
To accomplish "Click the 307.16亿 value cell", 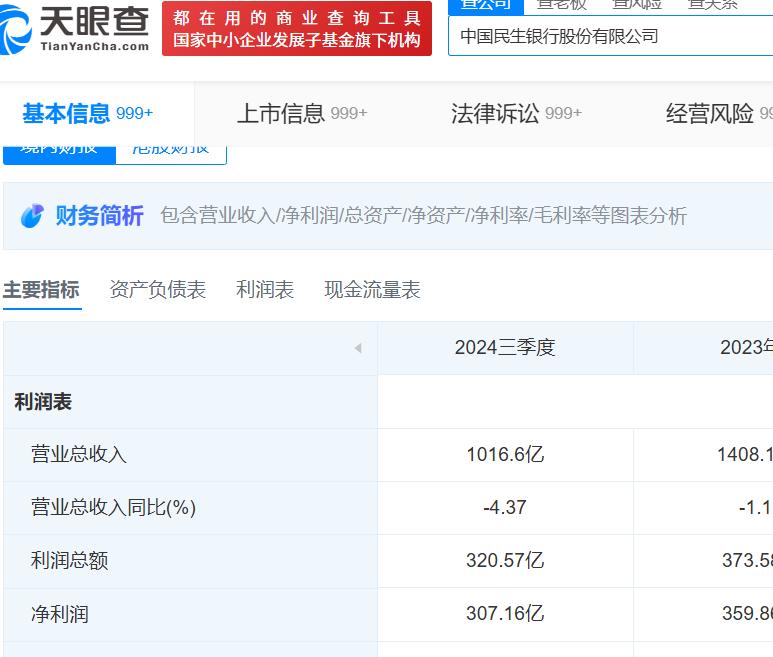I will 505,614.
